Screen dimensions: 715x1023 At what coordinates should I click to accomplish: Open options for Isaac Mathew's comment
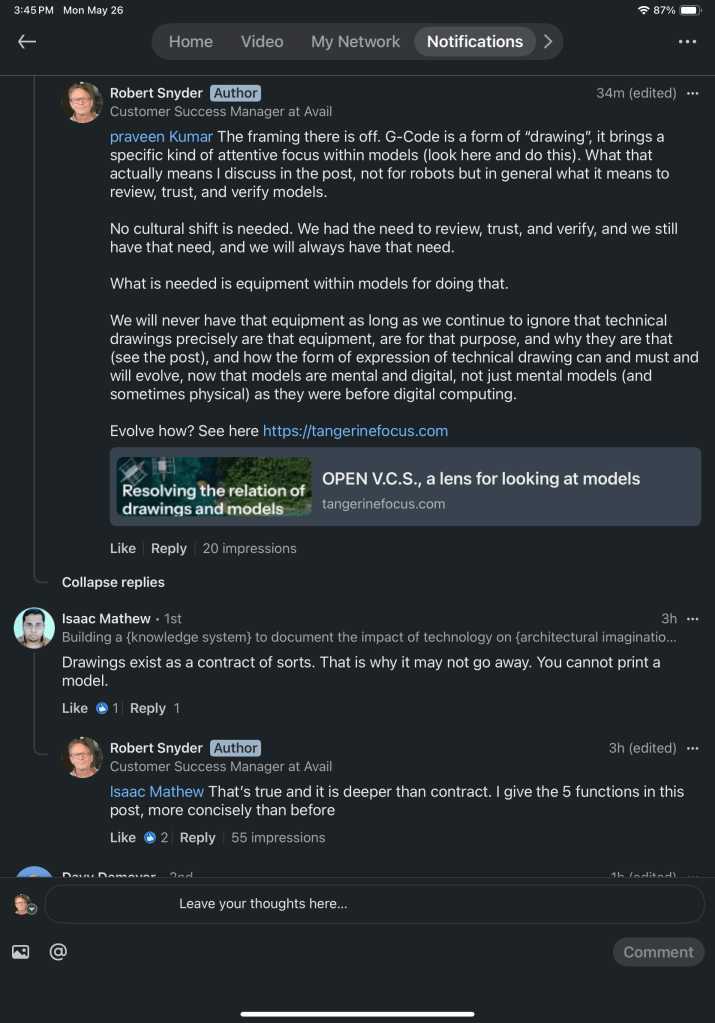[x=693, y=619]
